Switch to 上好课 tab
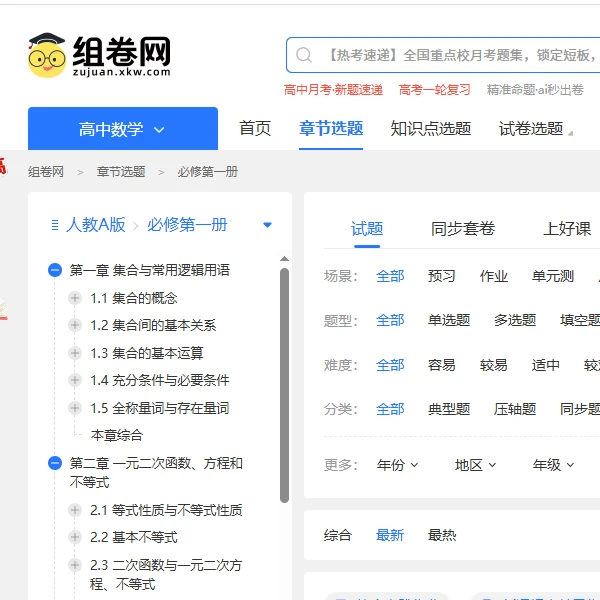 (x=567, y=229)
